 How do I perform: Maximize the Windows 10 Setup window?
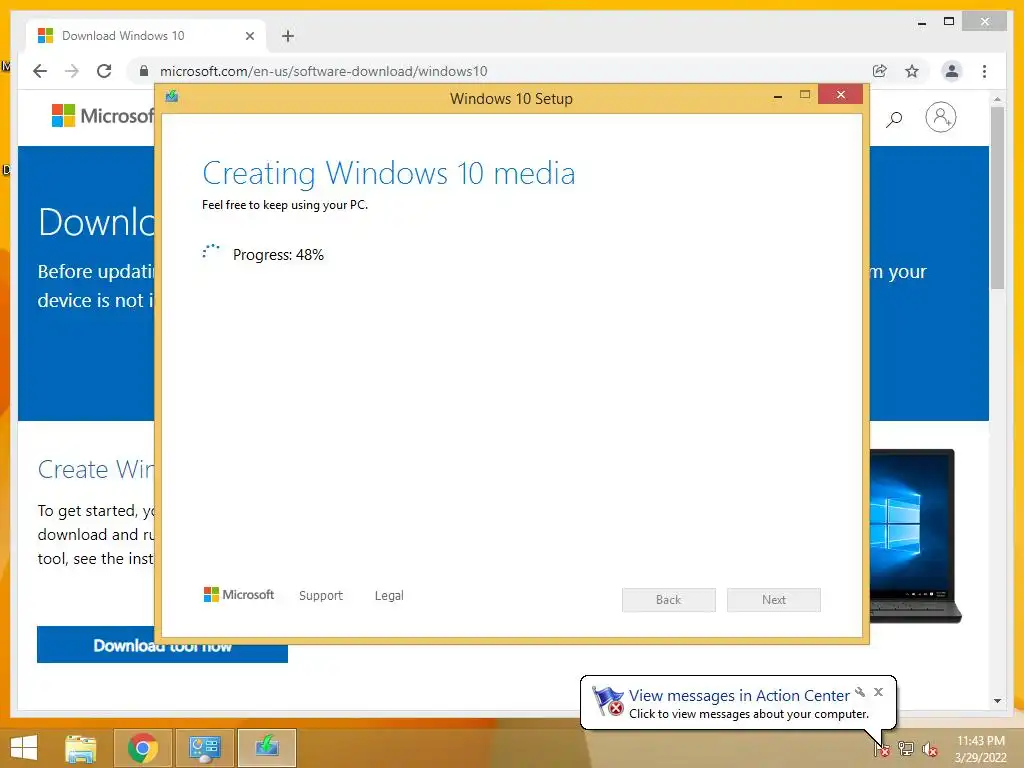coord(805,95)
